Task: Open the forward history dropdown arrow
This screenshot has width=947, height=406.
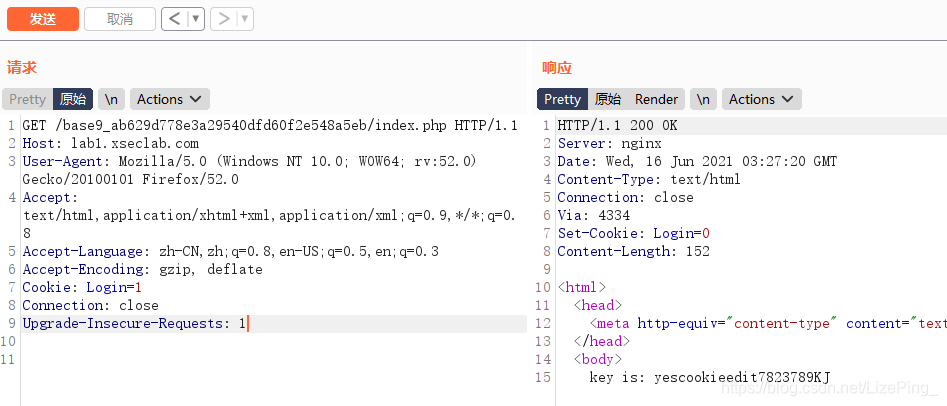Action: coord(245,19)
